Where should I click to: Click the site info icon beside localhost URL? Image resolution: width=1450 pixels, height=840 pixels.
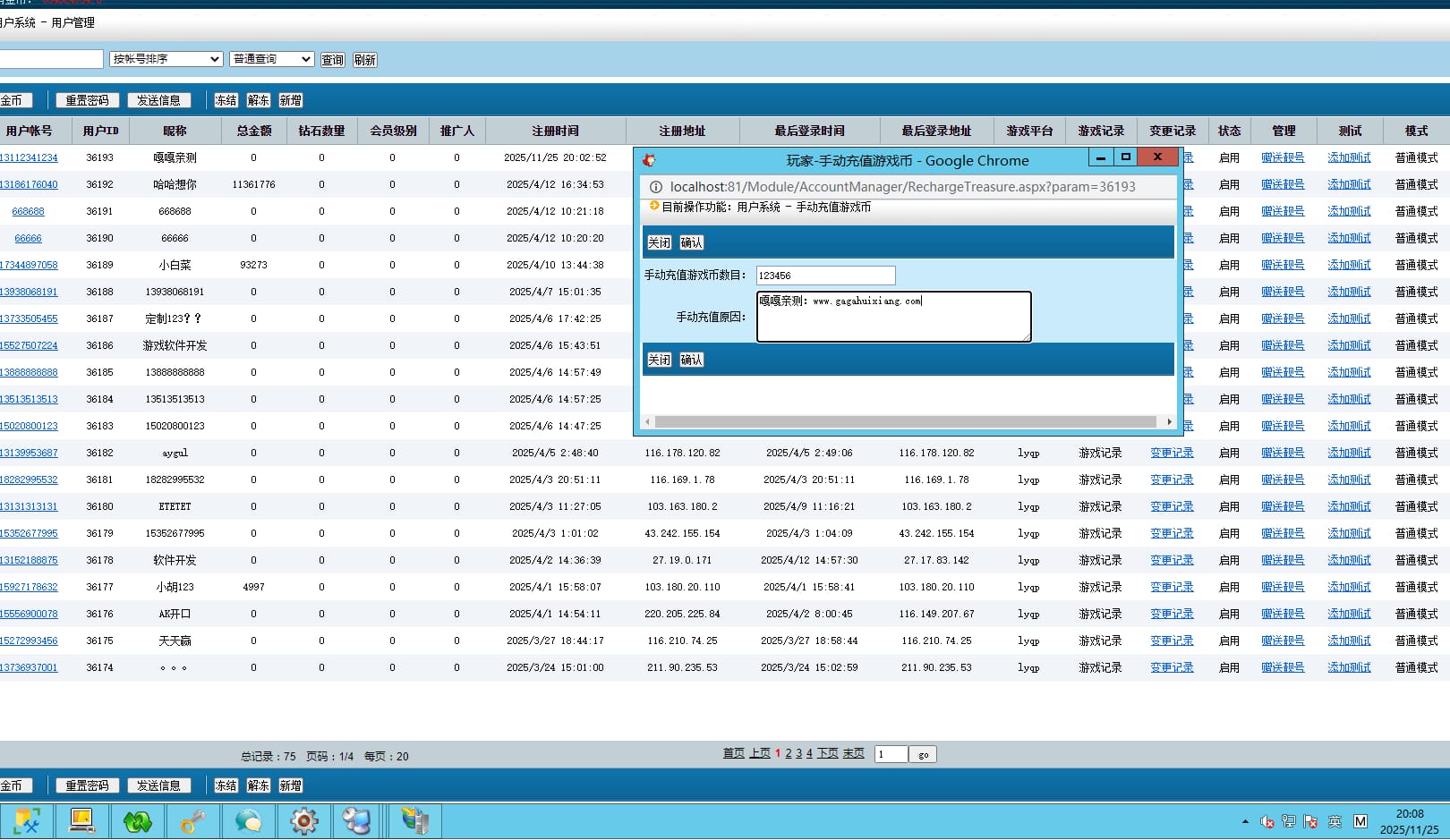pos(655,187)
